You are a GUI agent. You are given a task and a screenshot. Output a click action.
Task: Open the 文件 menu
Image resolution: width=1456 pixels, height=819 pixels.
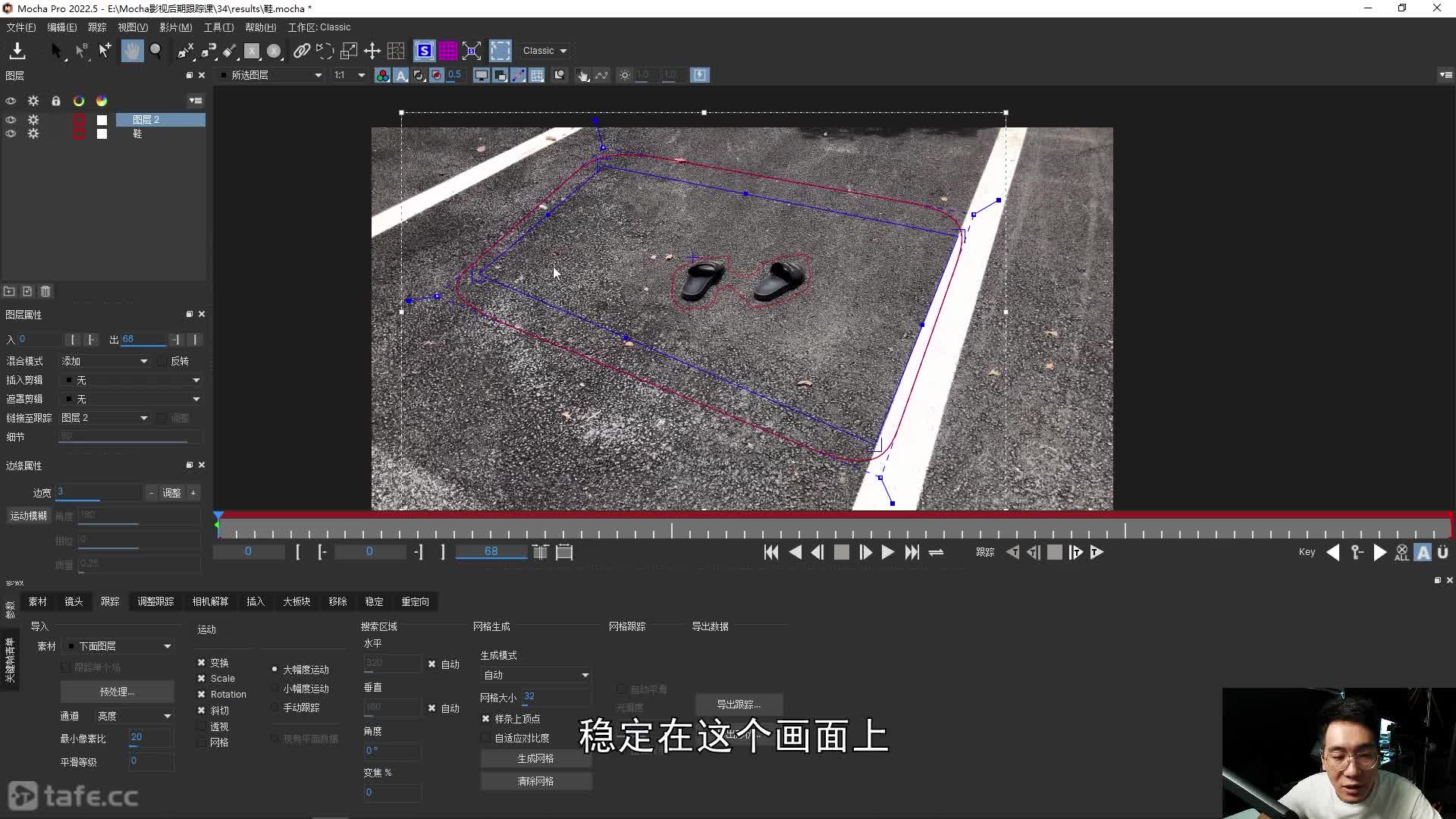(20, 27)
